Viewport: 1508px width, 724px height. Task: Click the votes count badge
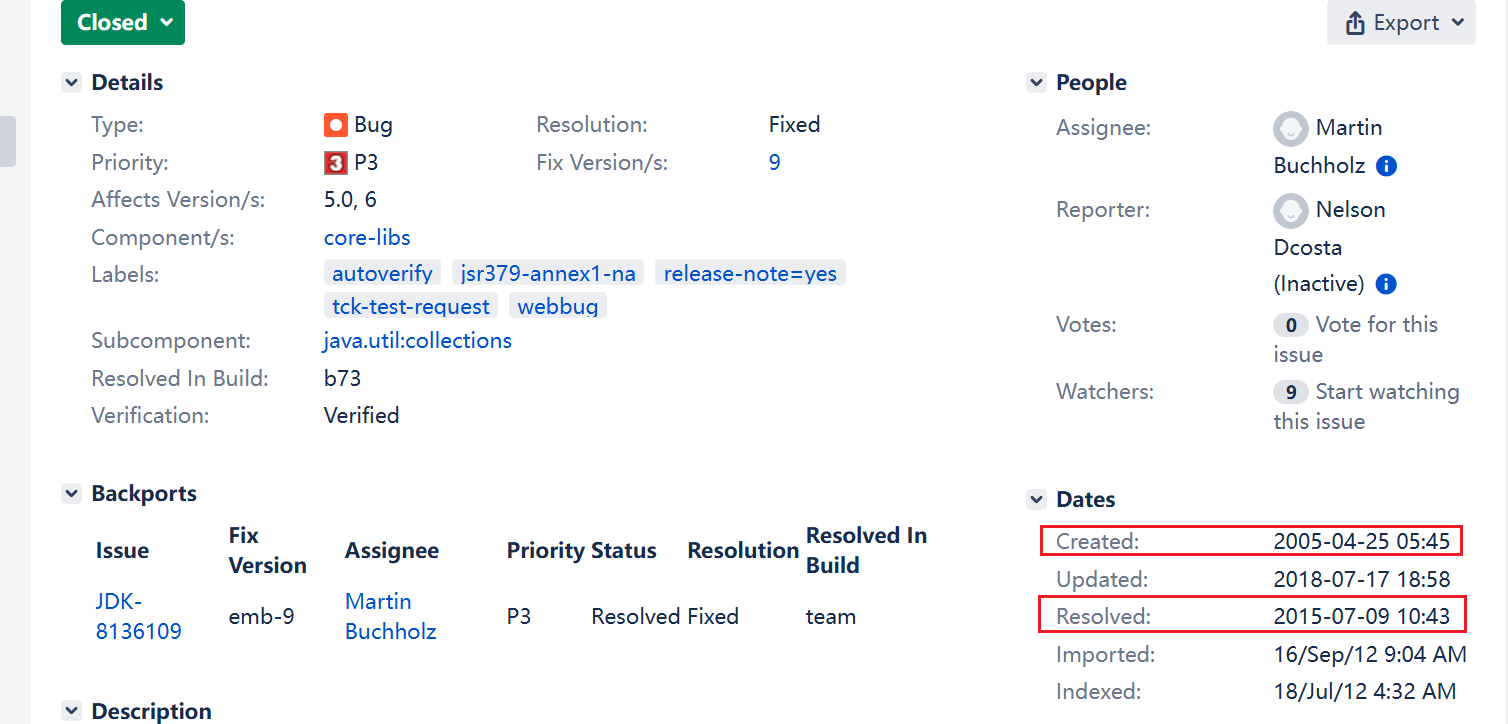[1291, 325]
